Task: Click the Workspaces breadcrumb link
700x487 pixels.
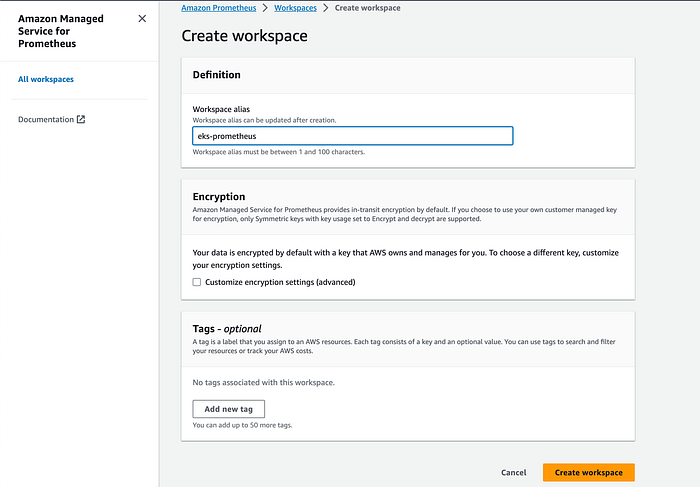Action: click(295, 8)
